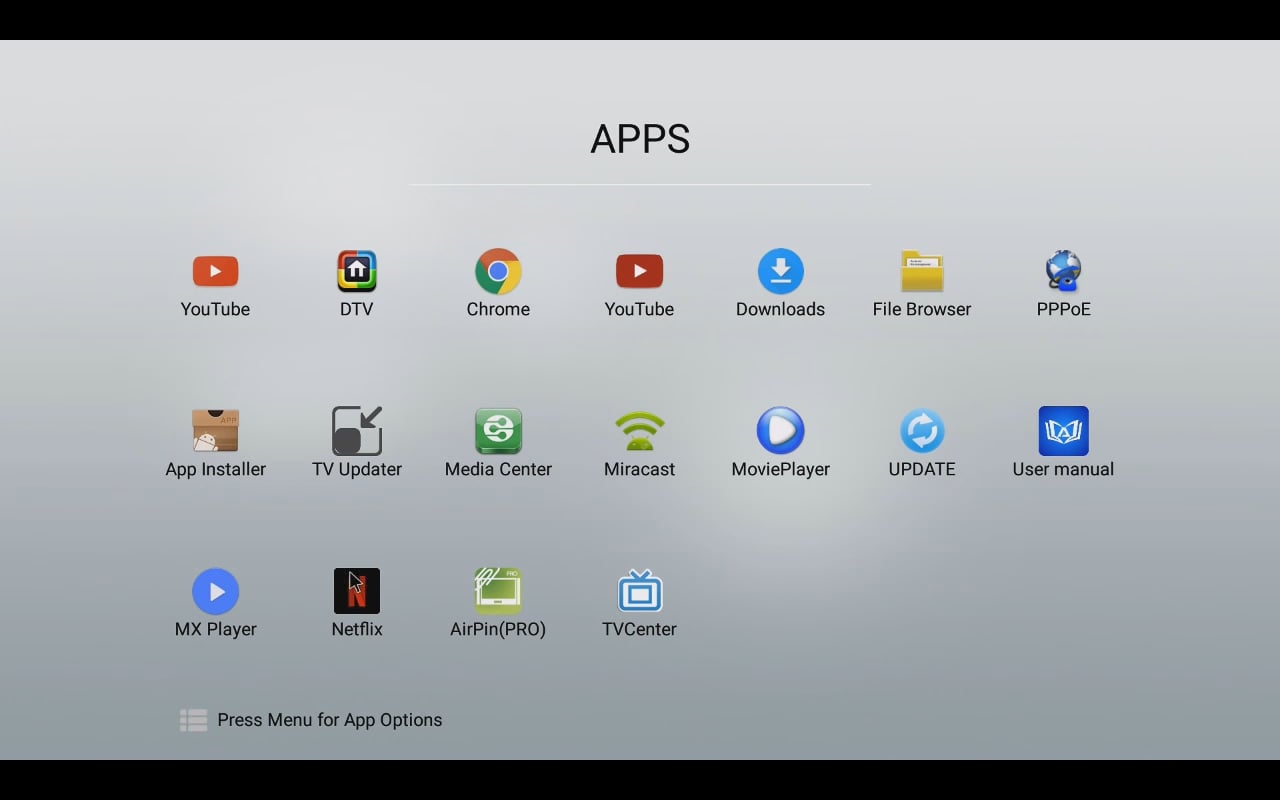
Task: Launch the AirPin(PRO) icon
Action: coord(498,591)
